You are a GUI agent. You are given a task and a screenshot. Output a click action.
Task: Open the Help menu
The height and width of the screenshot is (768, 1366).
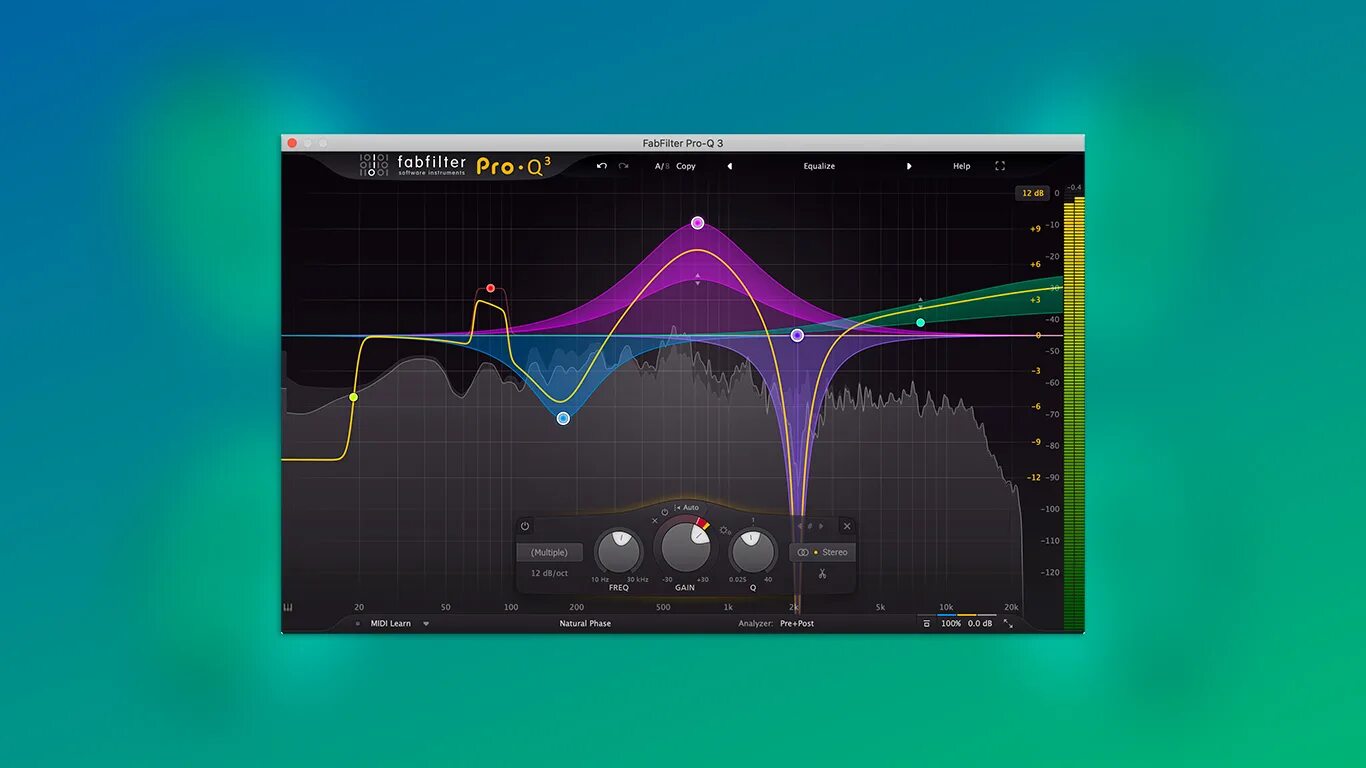[961, 166]
